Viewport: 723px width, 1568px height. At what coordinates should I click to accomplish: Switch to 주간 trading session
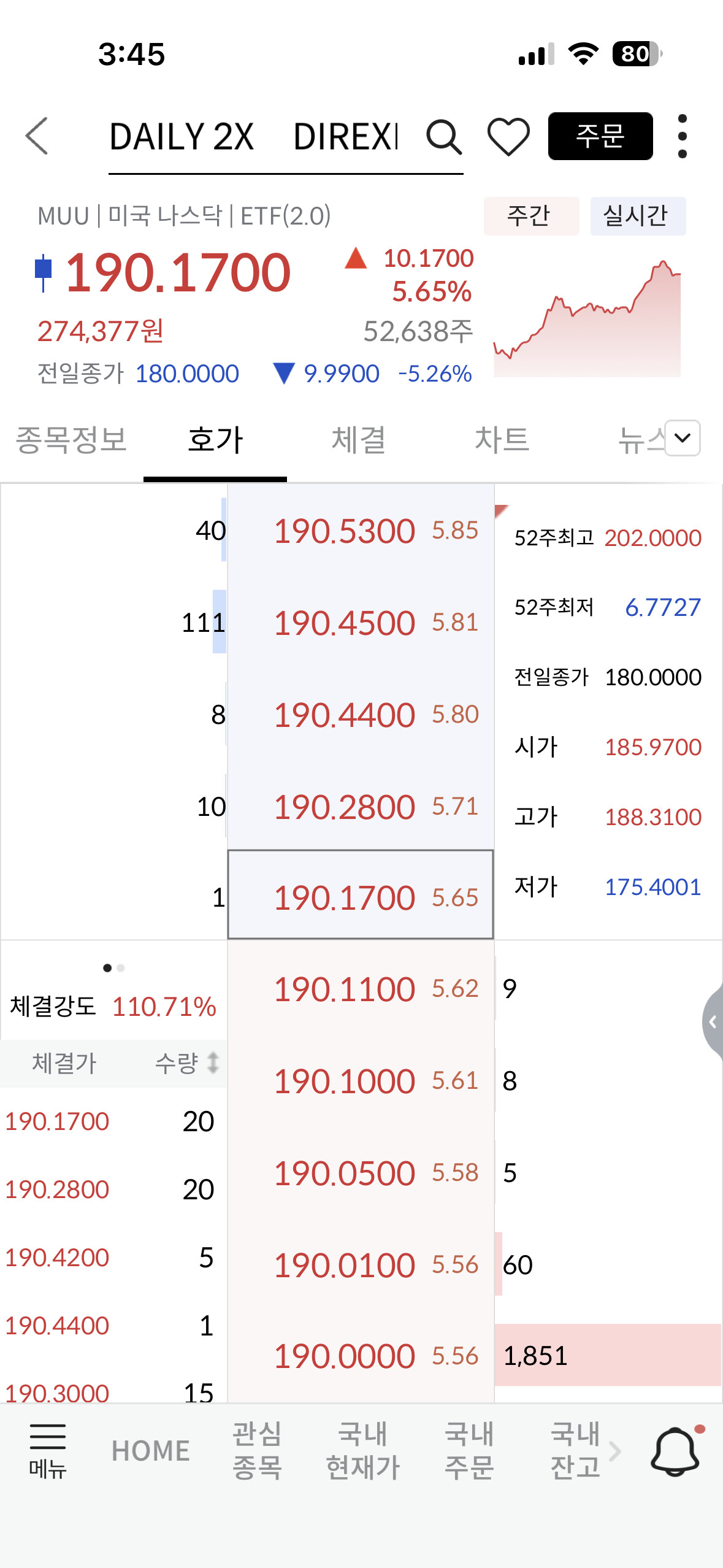[531, 217]
